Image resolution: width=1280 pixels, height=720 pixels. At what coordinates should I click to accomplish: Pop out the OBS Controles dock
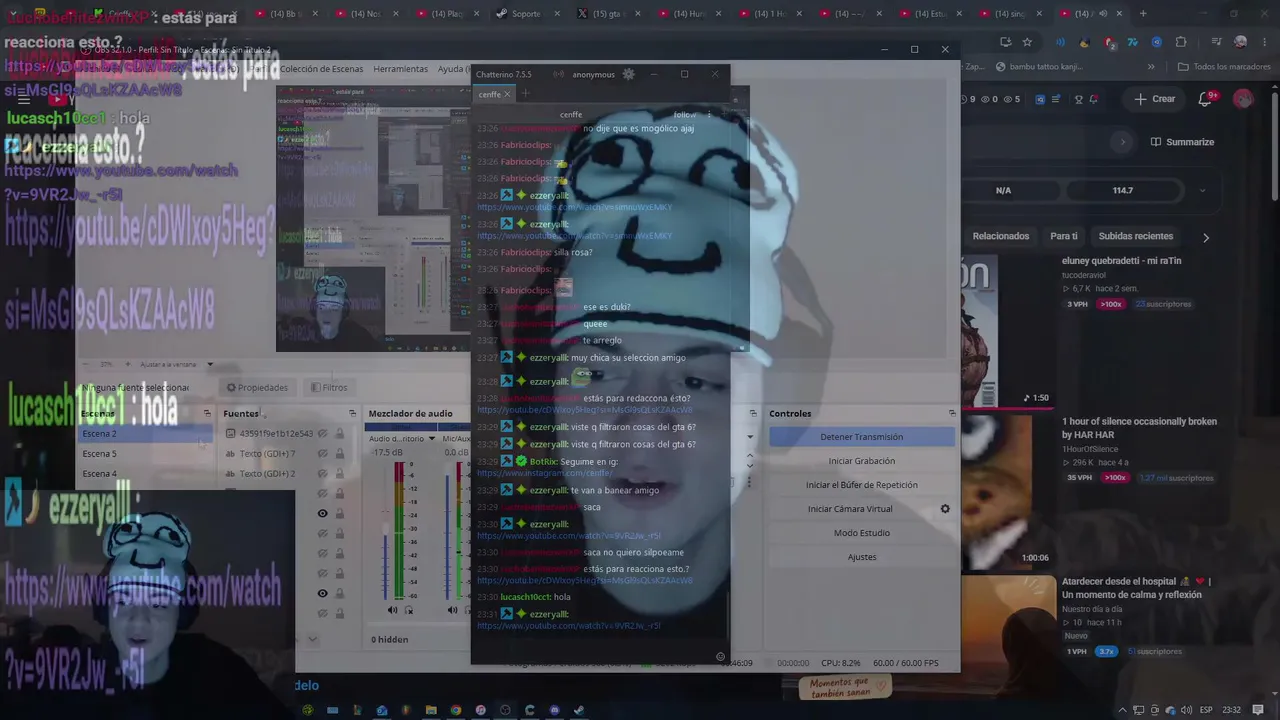point(952,413)
